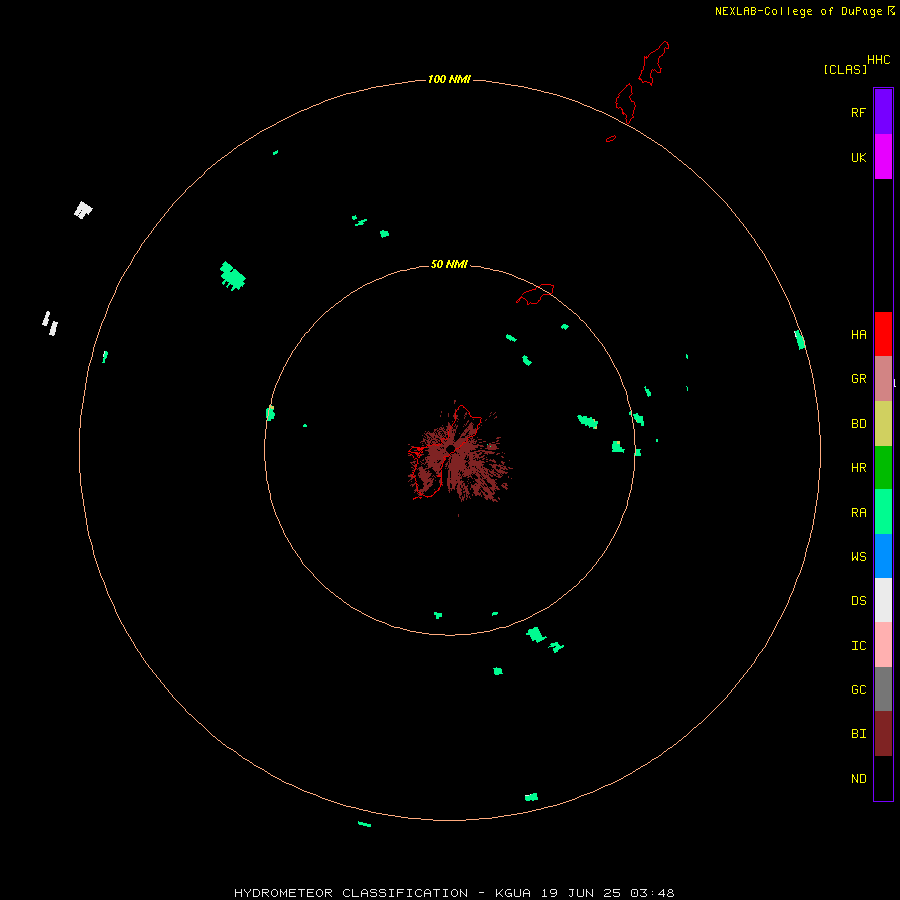Click the UK legend label

(858, 158)
